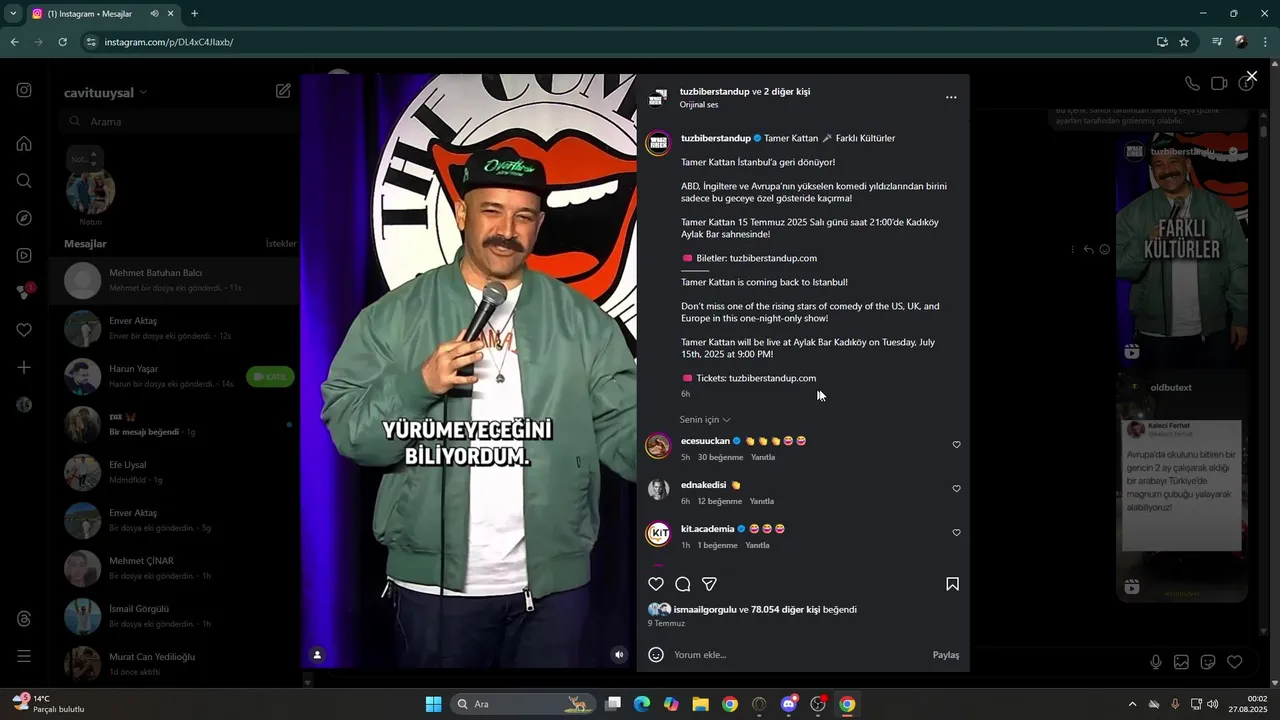Viewport: 1280px width, 720px height.
Task: Mute the reel audio speaker icon
Action: pyautogui.click(x=619, y=655)
